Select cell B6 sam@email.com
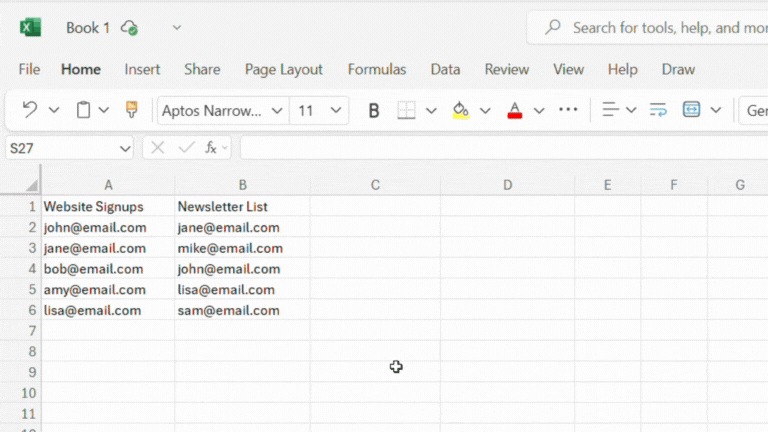Screen dimensions: 768x432 pyautogui.click(x=242, y=311)
